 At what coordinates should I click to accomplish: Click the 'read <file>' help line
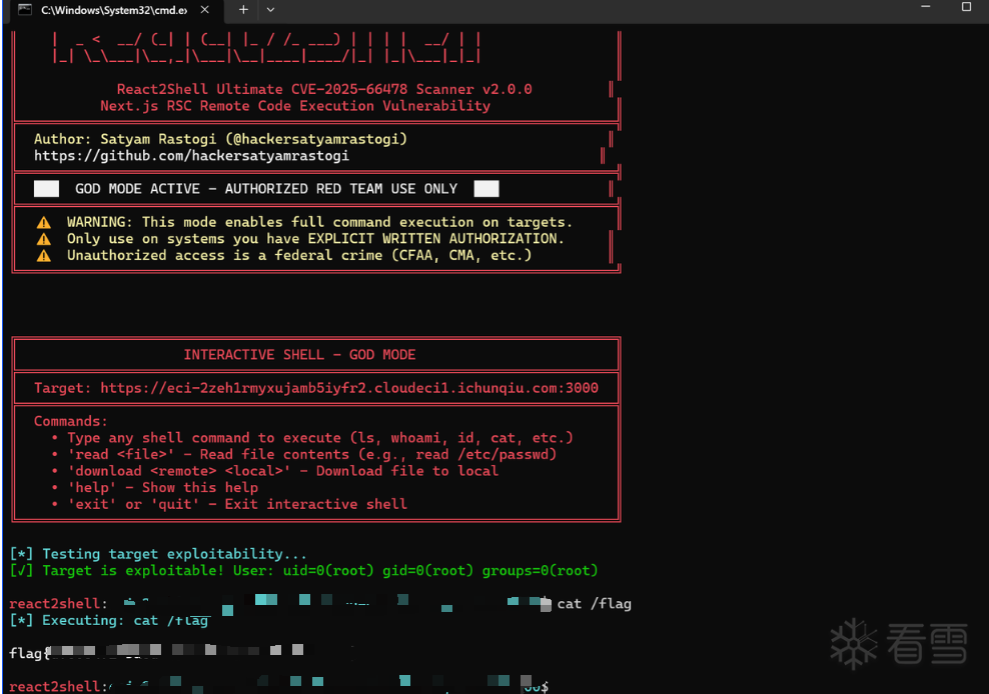[303, 454]
